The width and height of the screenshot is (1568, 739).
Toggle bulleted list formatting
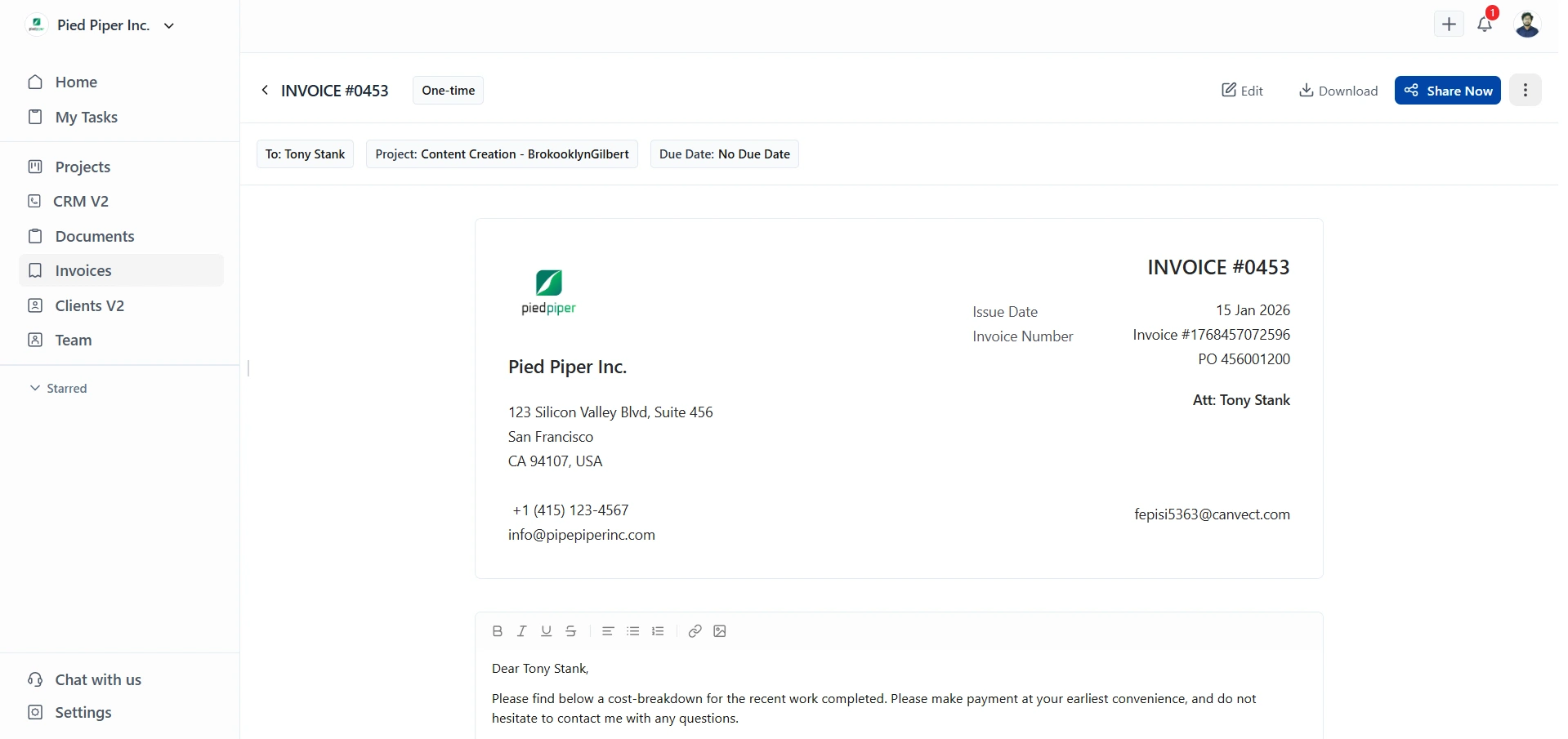click(633, 631)
